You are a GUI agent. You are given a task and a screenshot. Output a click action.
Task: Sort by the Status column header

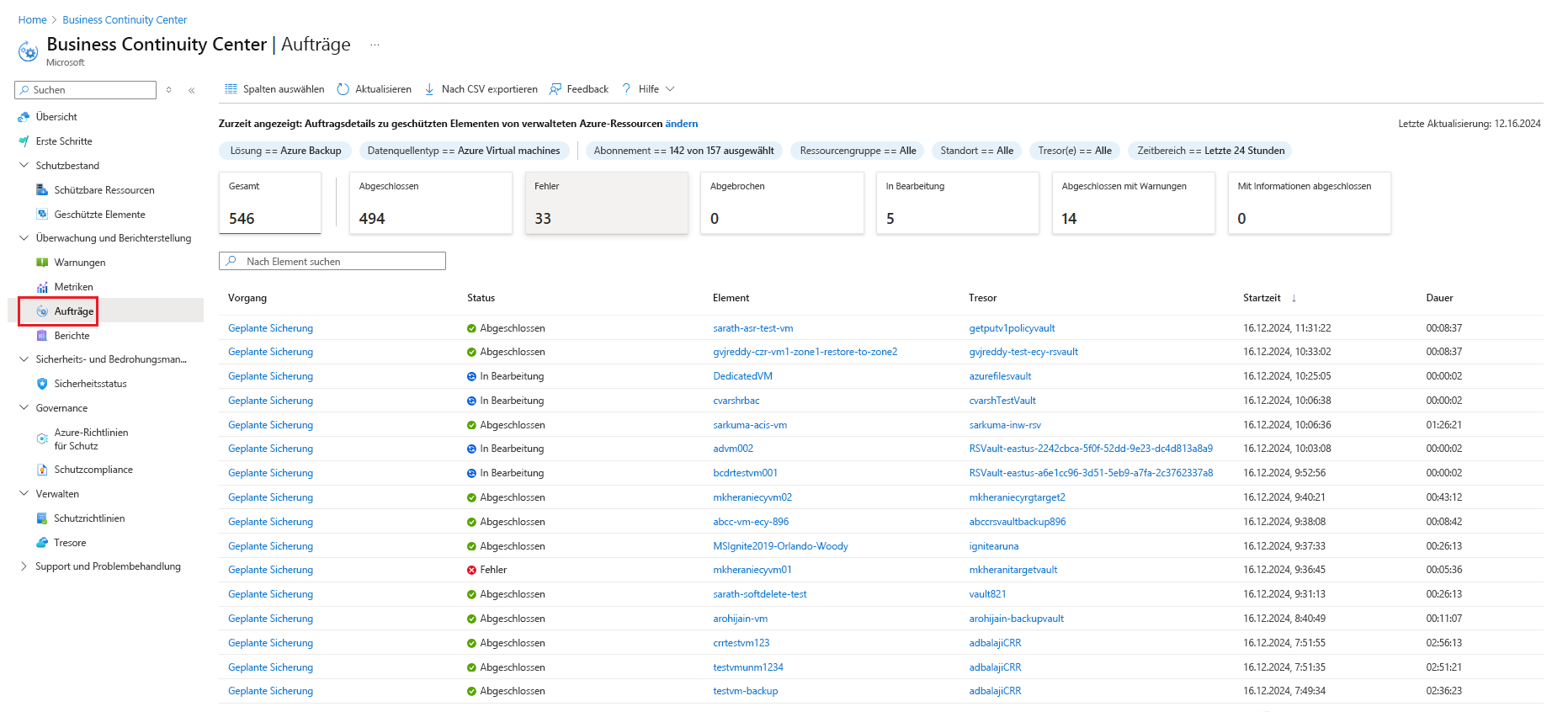tap(481, 298)
